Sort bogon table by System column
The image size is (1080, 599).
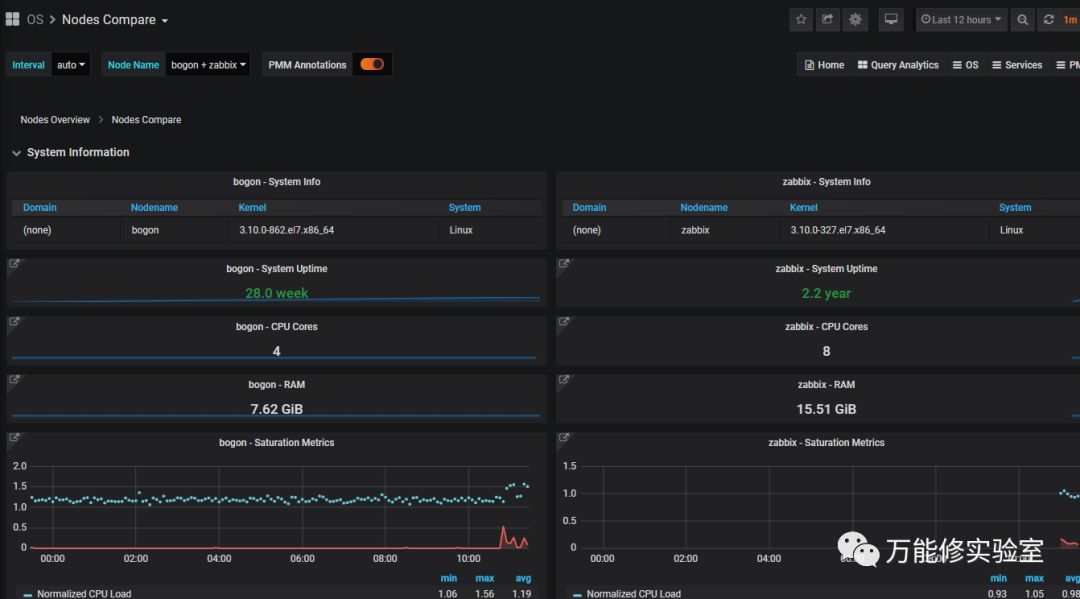pos(464,207)
